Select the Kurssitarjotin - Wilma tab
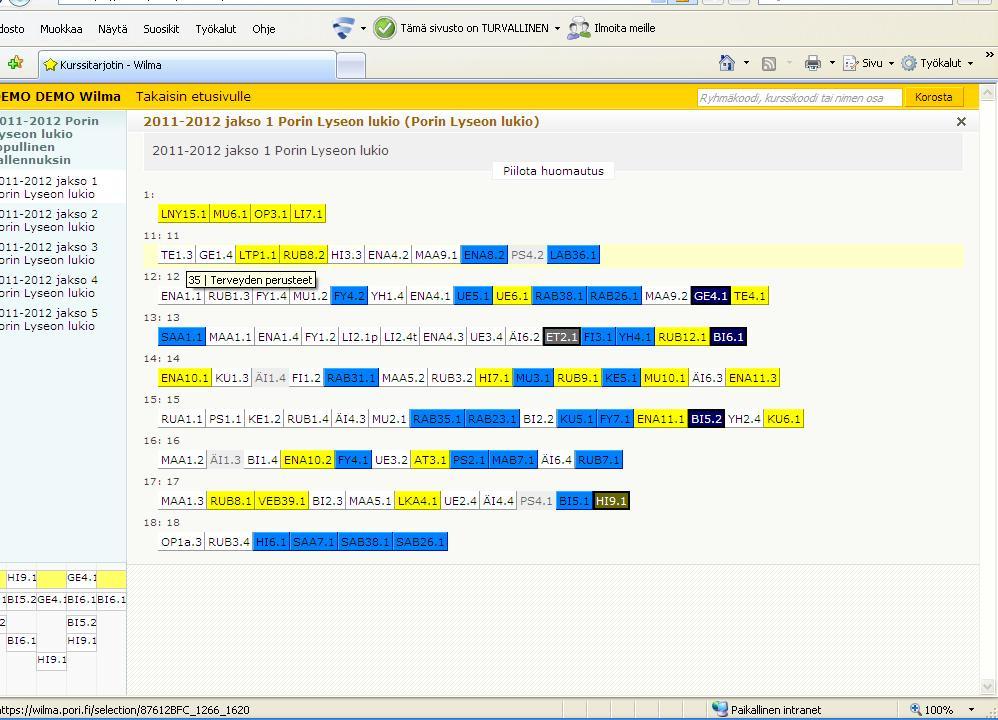 pyautogui.click(x=187, y=64)
